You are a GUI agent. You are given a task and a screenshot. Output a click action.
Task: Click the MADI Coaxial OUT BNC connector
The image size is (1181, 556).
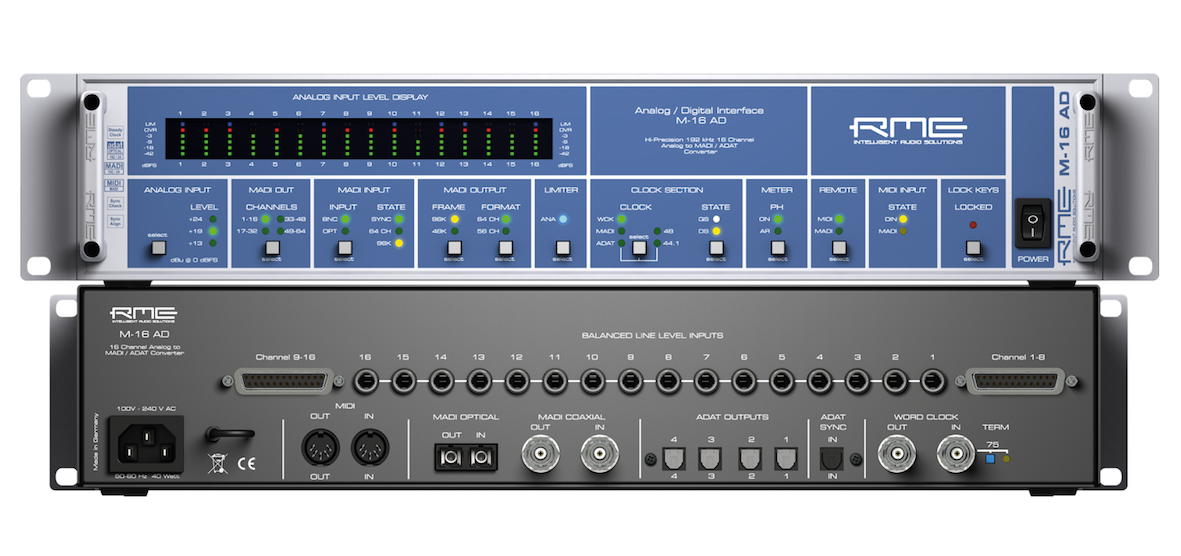coord(540,454)
